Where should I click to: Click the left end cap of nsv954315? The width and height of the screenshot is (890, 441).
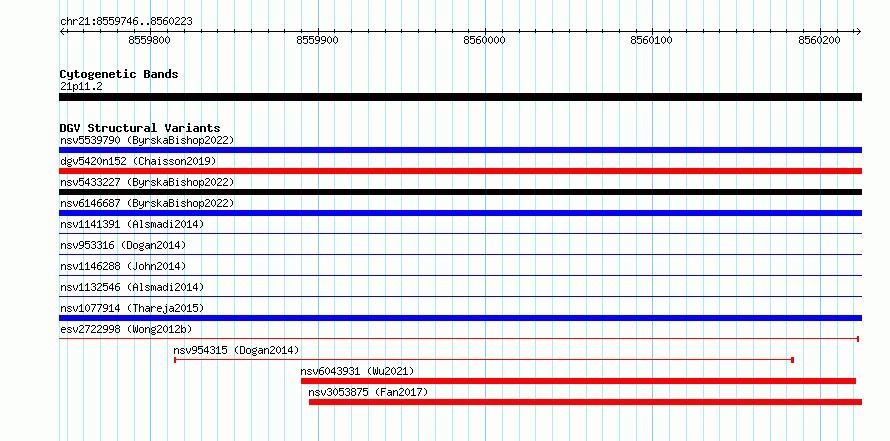pyautogui.click(x=175, y=360)
